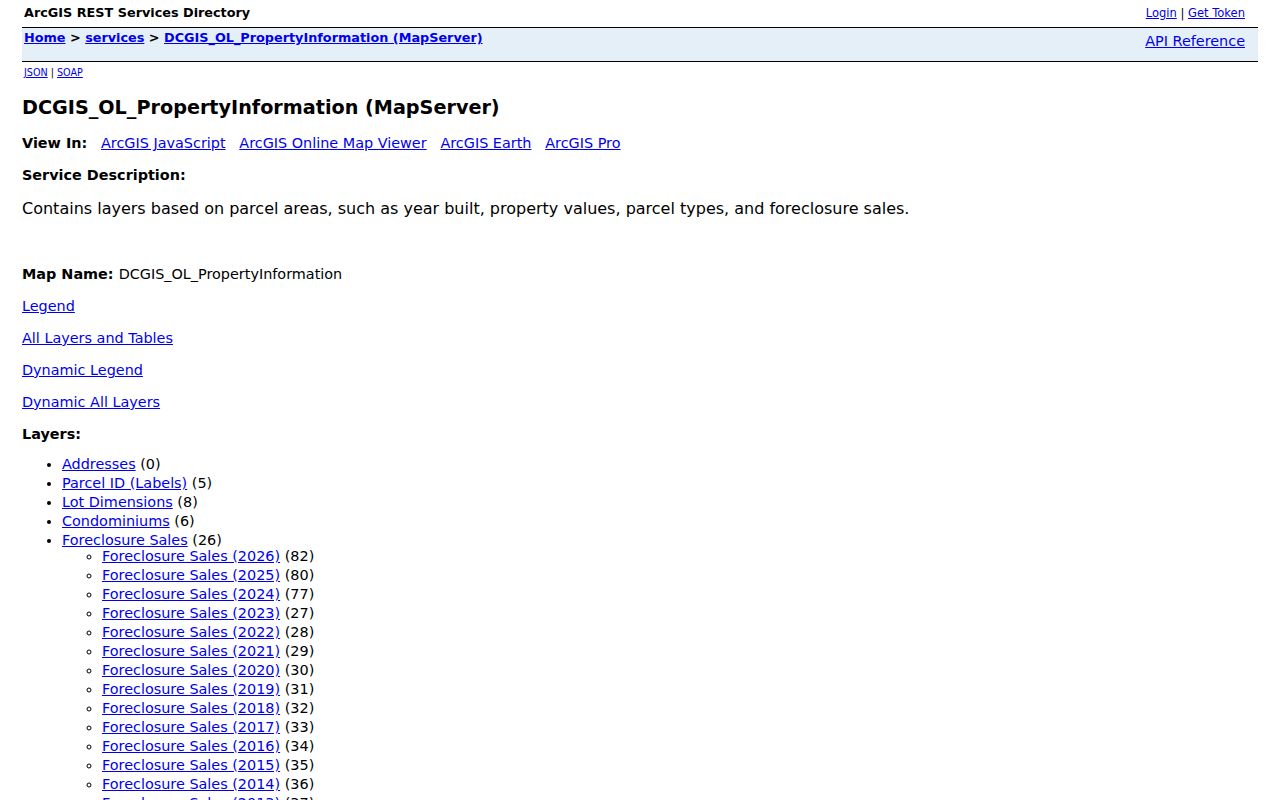Open the Dynamic Legend link

82,370
